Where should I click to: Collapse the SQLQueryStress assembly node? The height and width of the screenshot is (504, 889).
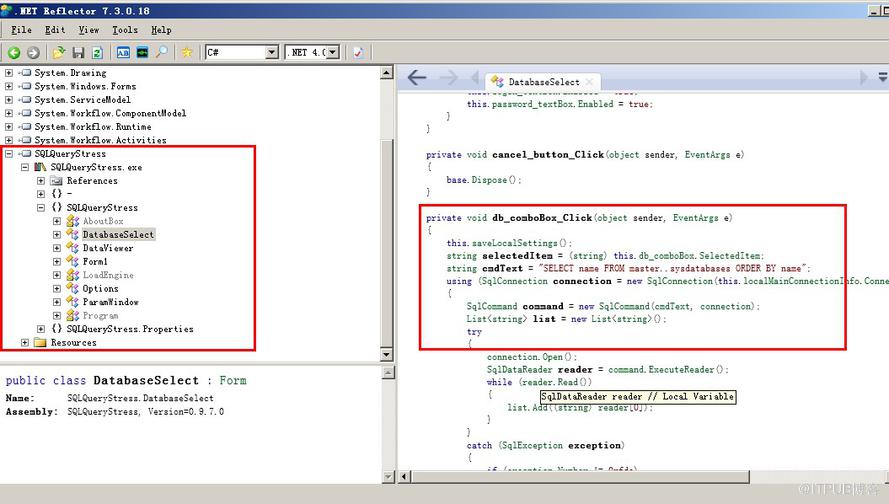pos(9,154)
